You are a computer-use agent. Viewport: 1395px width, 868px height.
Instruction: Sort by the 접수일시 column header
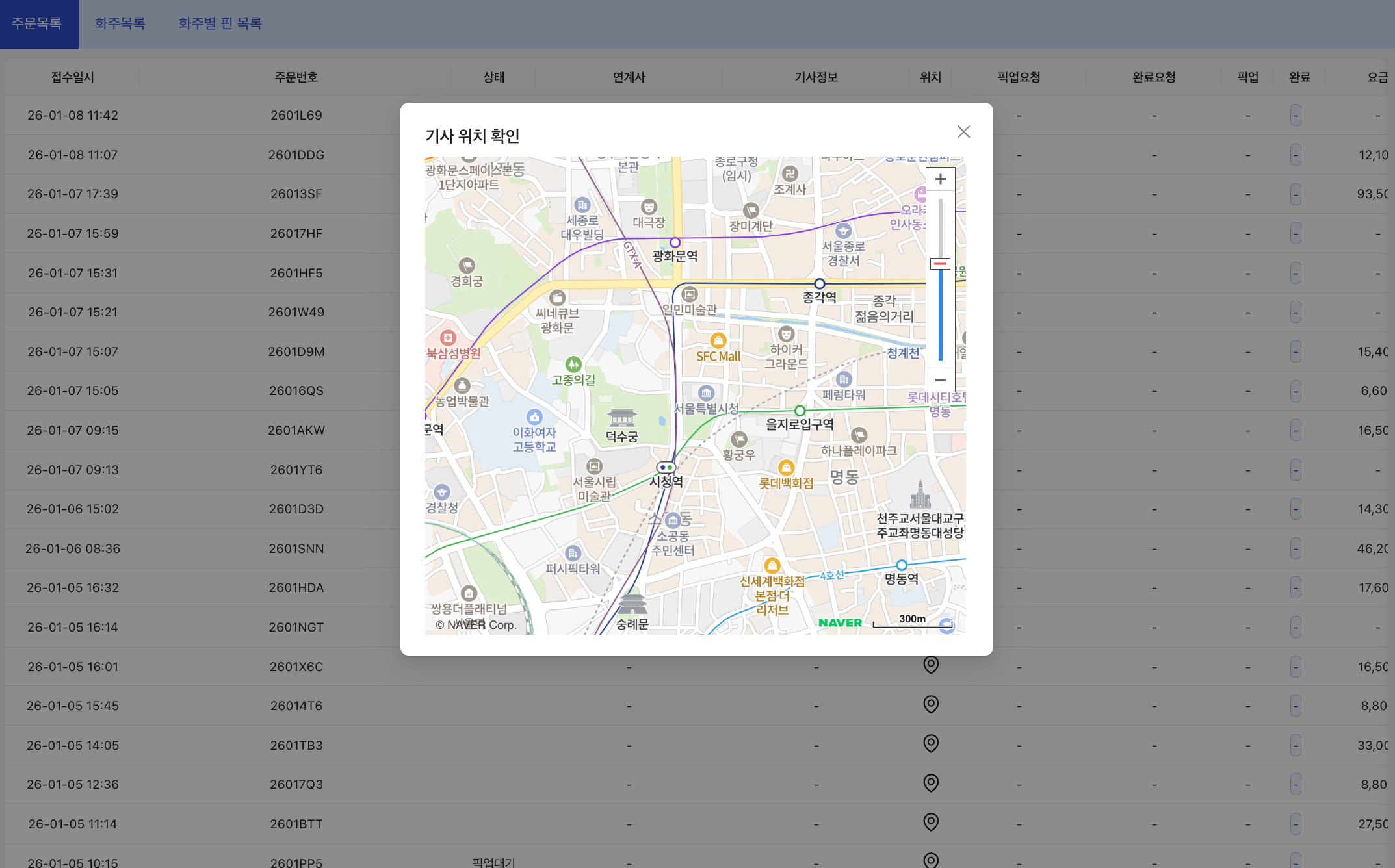point(73,77)
